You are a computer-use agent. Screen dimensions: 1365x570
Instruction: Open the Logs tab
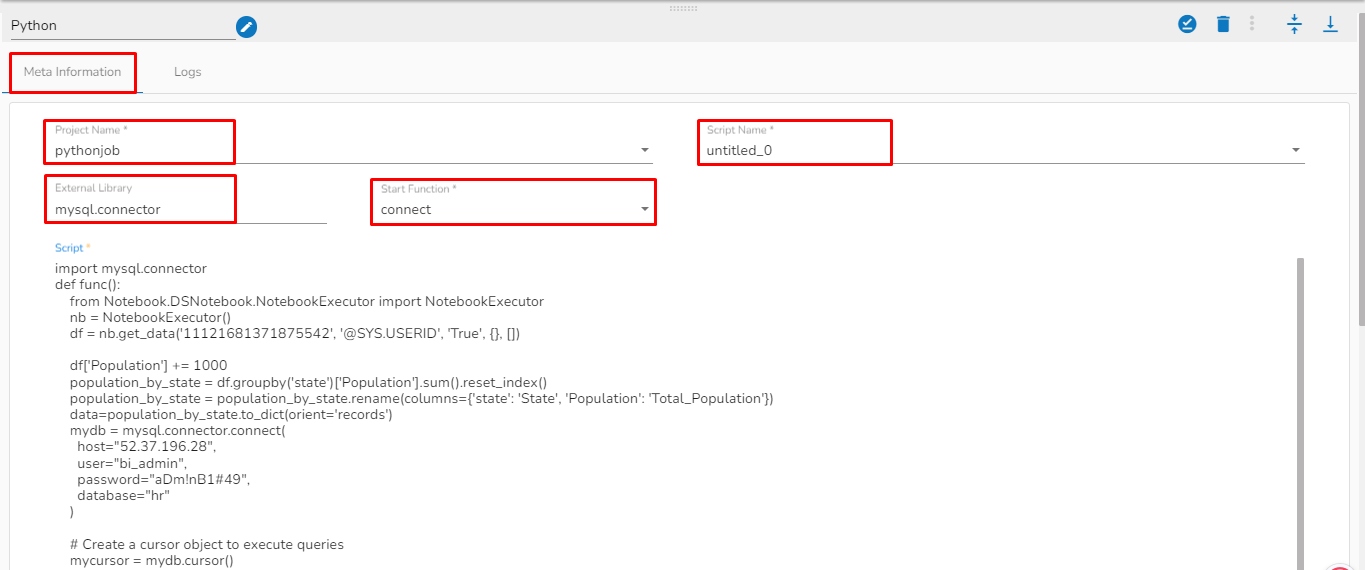click(x=187, y=72)
